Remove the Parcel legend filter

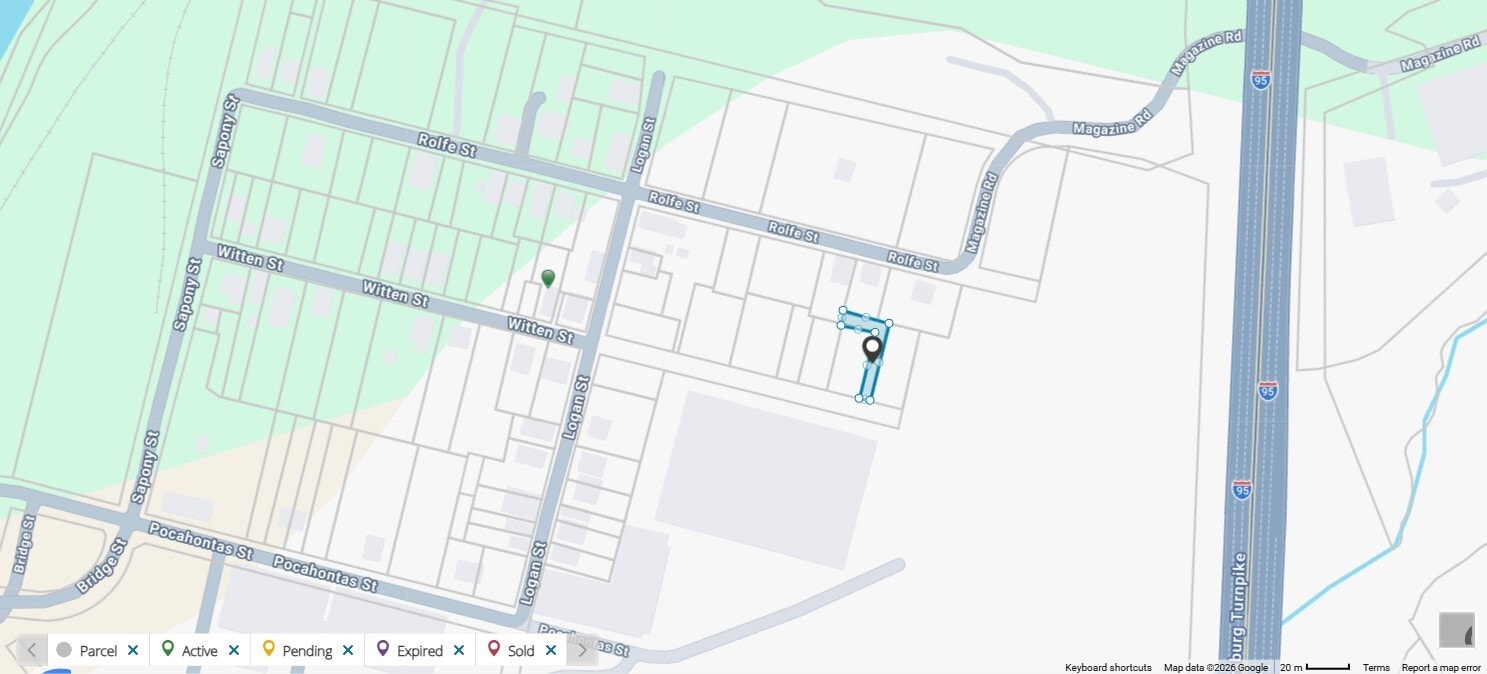coord(133,650)
